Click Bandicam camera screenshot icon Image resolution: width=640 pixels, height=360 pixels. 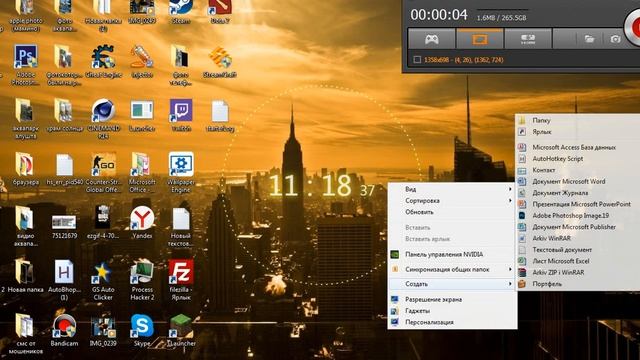615,39
